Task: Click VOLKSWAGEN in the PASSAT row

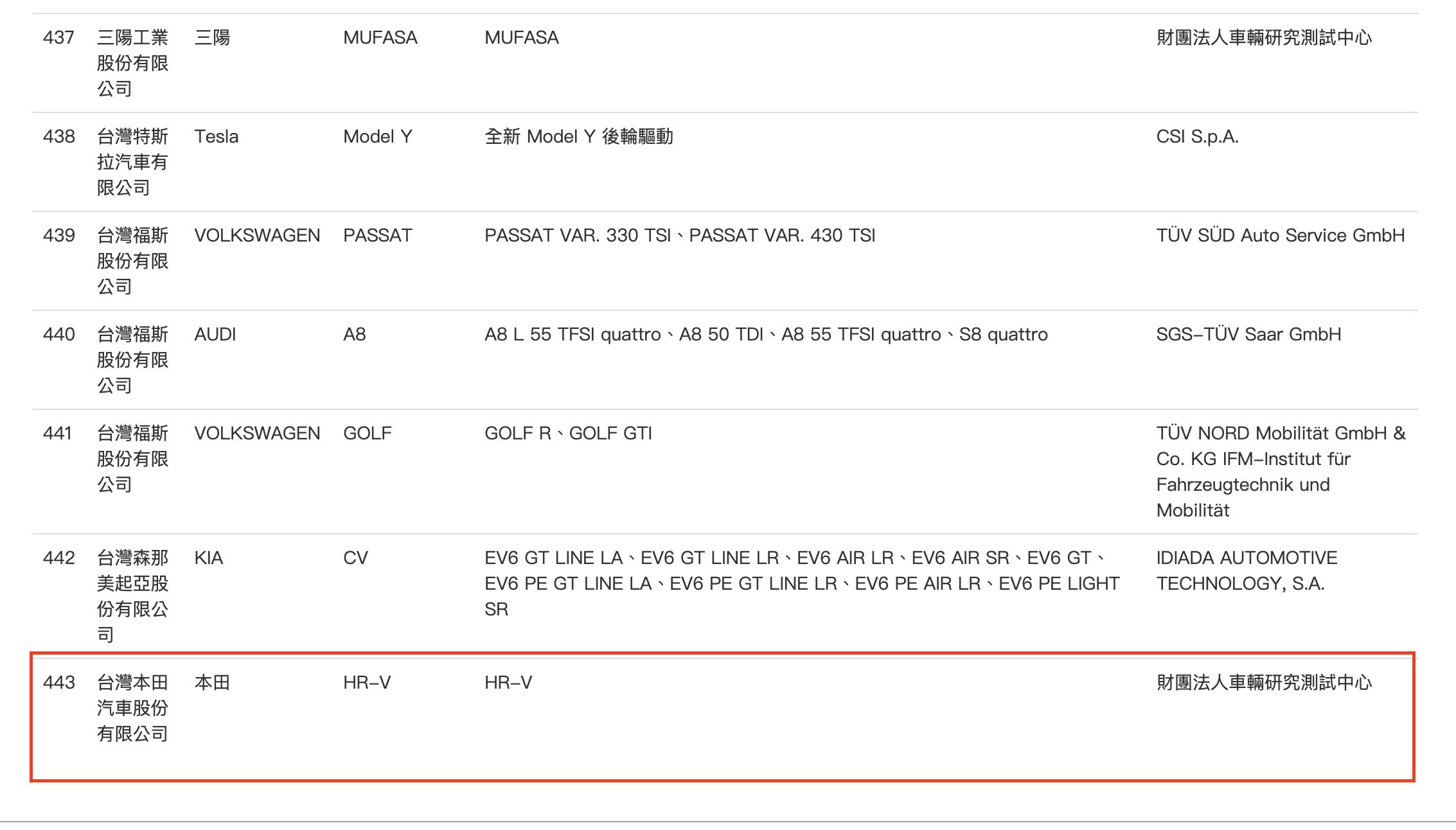Action: click(257, 235)
